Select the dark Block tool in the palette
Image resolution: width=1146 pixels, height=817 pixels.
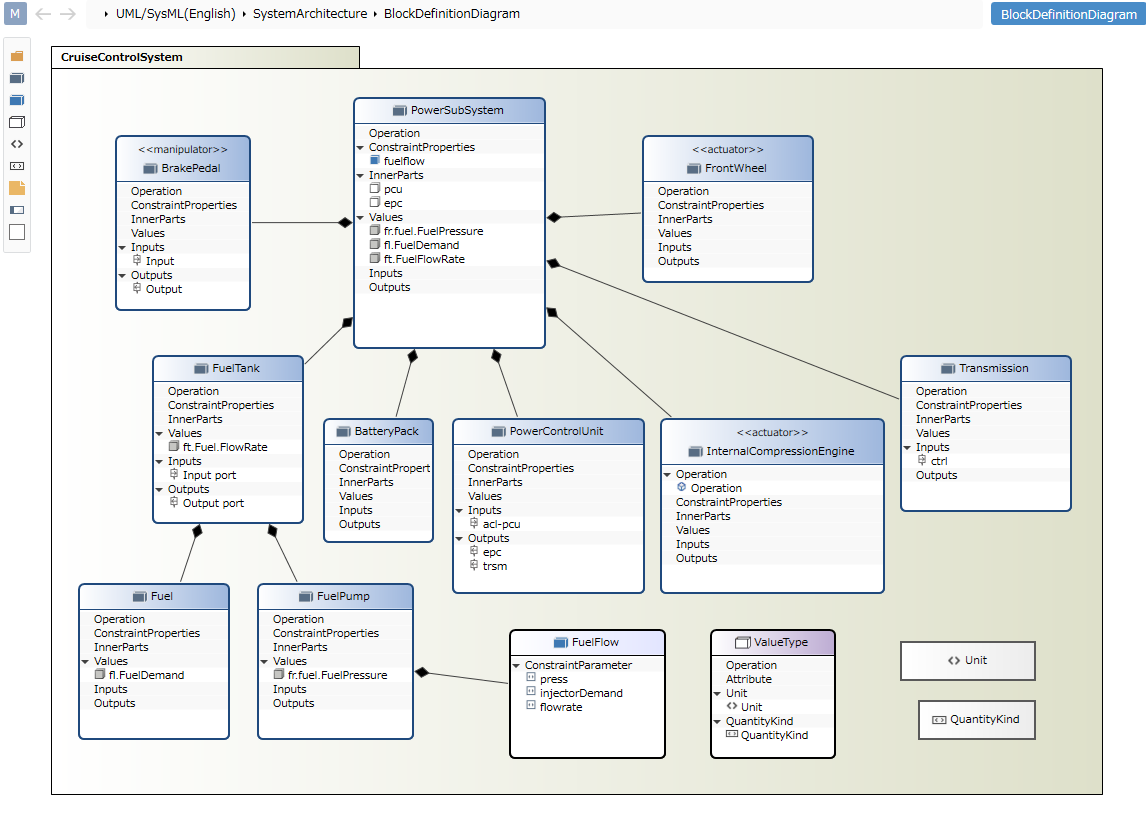click(x=17, y=78)
